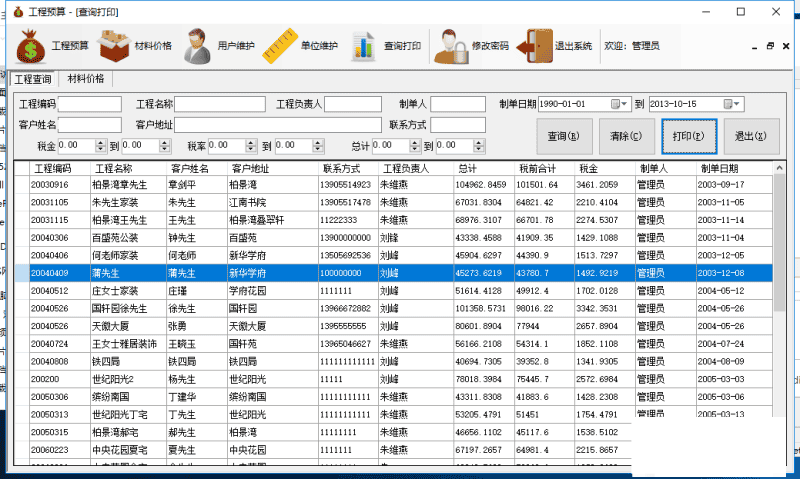The image size is (800, 479).
Task: Click the 工程编码 input field
Action: (90, 104)
